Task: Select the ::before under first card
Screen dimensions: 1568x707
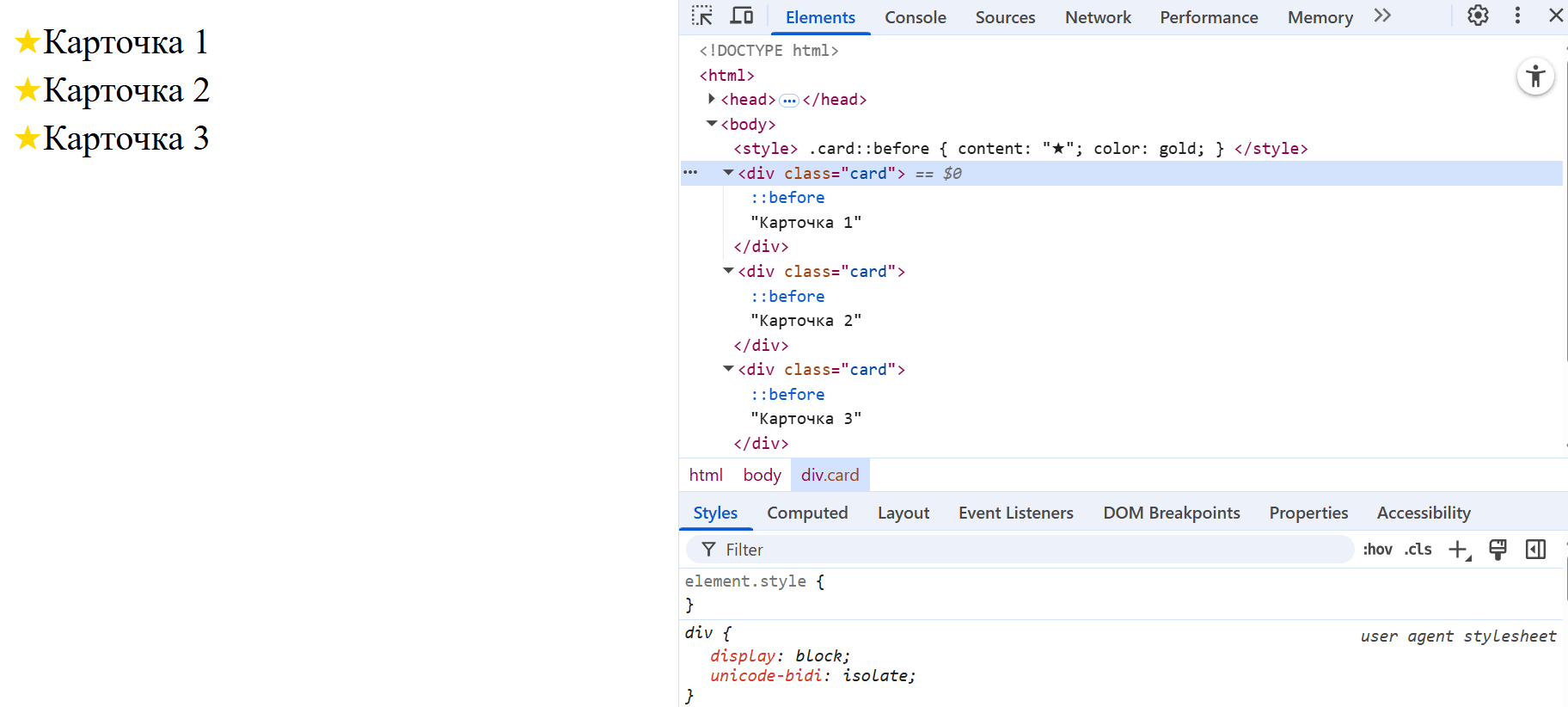Action: (787, 198)
